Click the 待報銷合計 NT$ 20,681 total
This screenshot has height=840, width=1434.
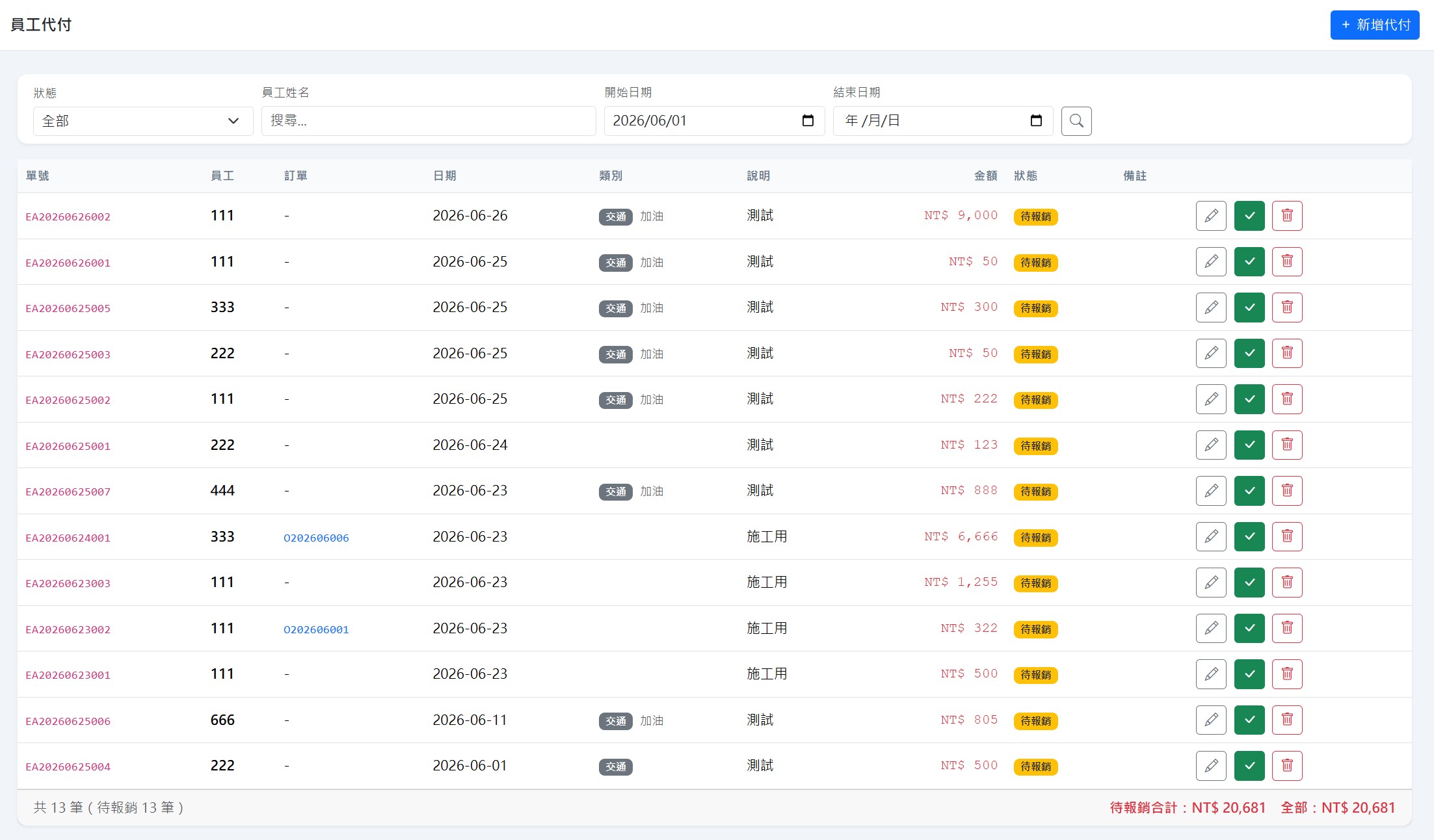[x=1188, y=807]
